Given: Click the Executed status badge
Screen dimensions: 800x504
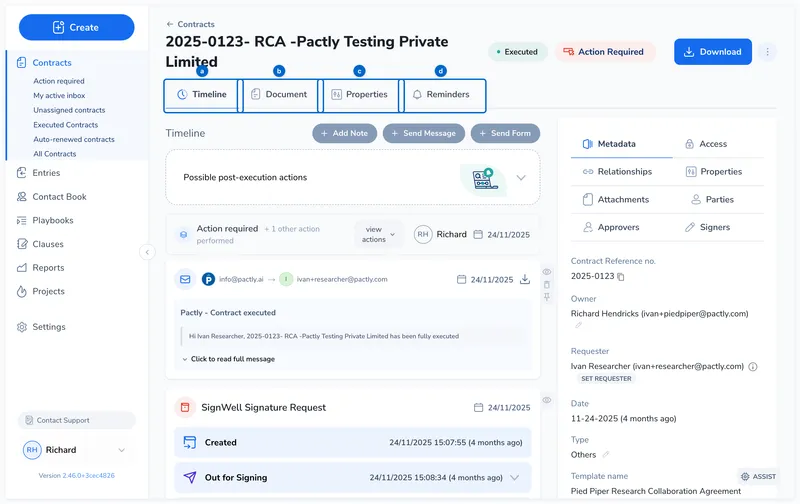Looking at the screenshot, I should (x=517, y=52).
